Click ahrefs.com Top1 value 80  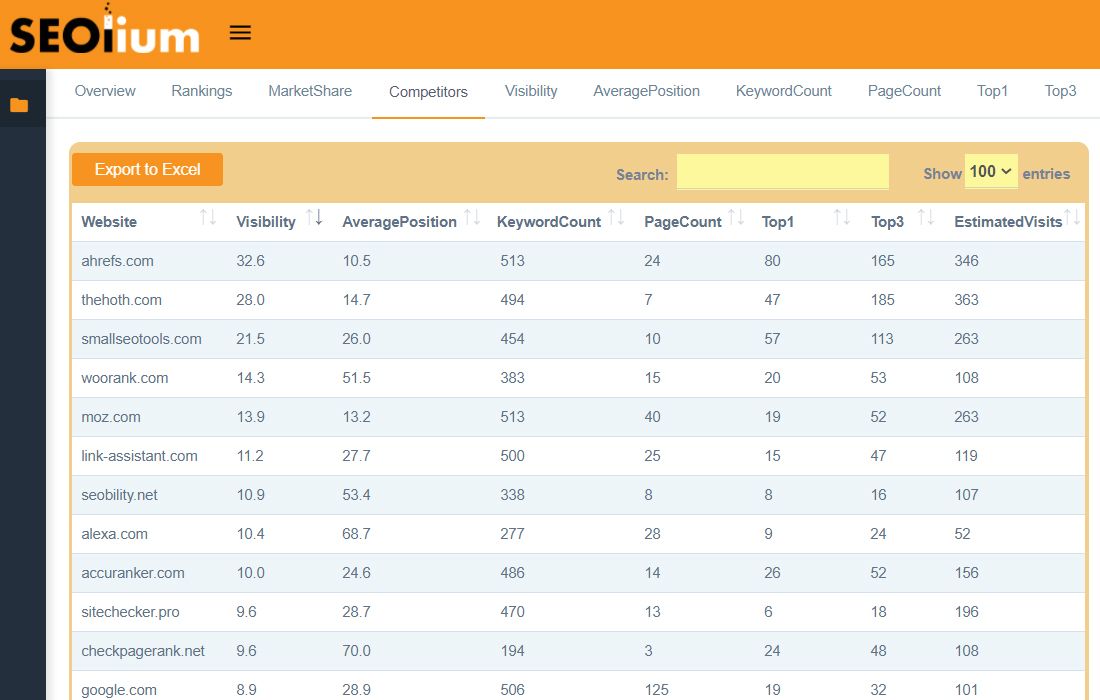point(772,261)
